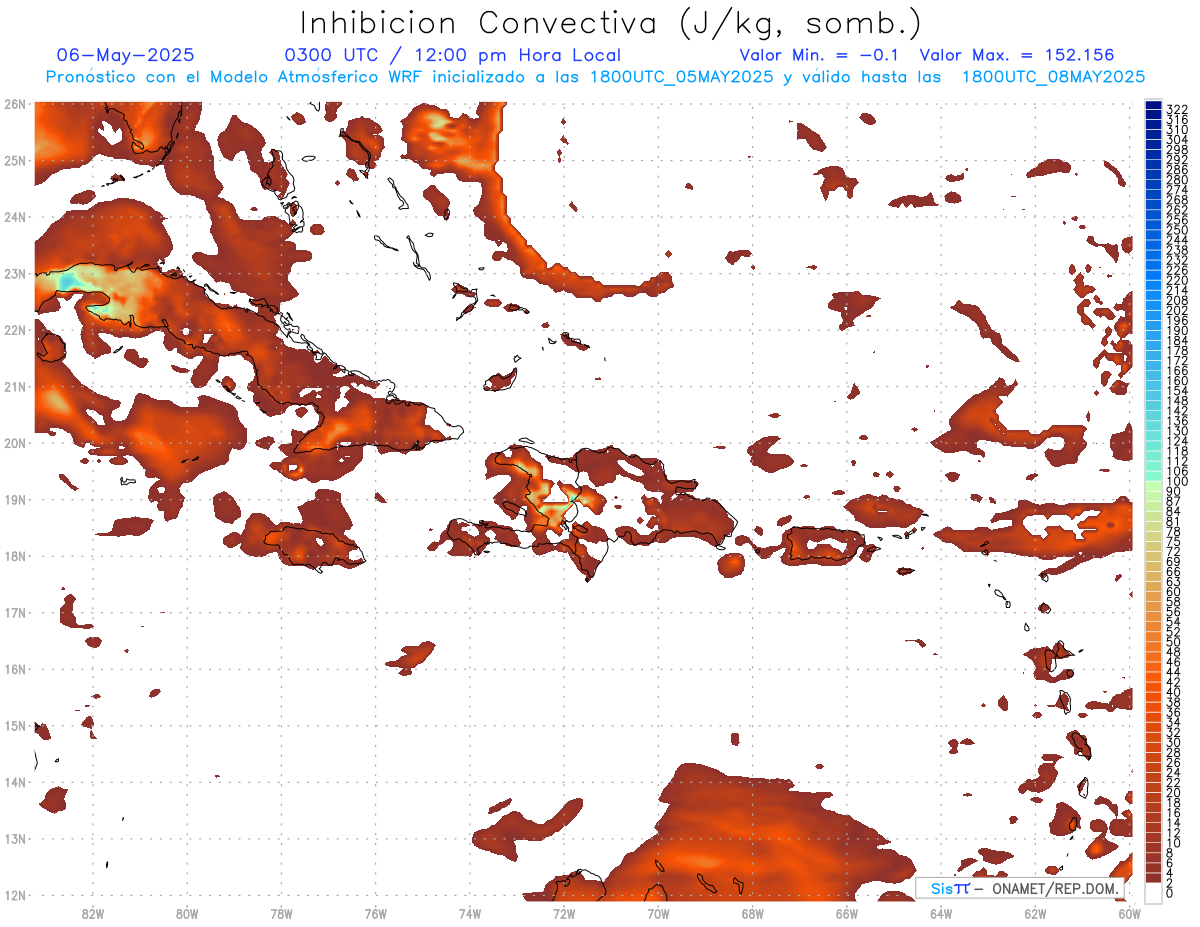Click the 17N latitude label
Screen dimensions: 1200x927
coord(14,612)
